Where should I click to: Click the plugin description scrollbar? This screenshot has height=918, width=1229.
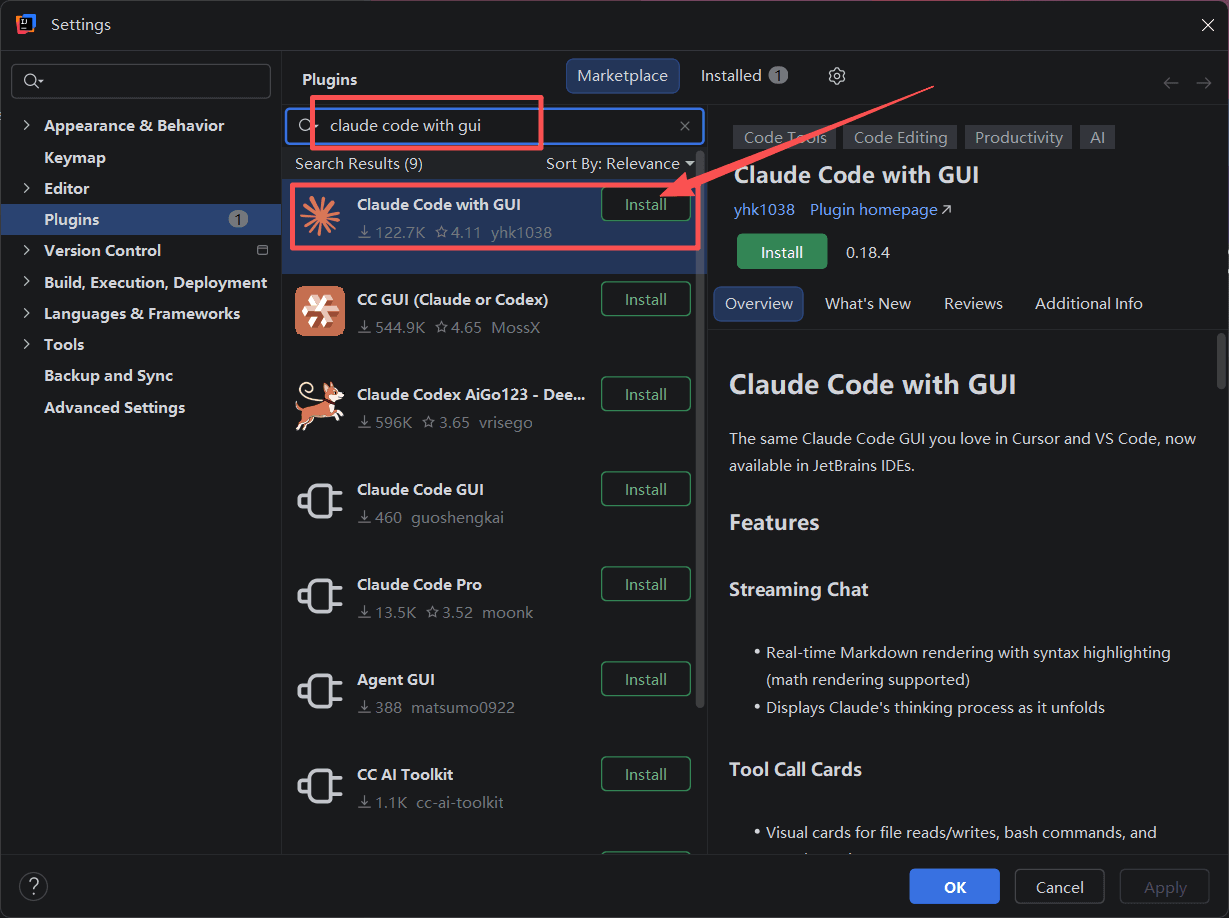tap(1221, 361)
